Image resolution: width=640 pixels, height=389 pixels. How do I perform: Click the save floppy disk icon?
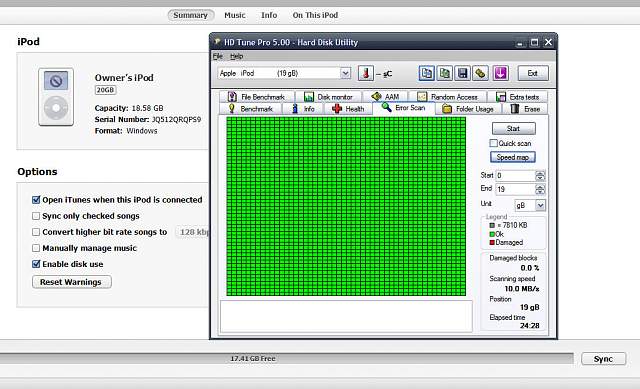pyautogui.click(x=462, y=73)
